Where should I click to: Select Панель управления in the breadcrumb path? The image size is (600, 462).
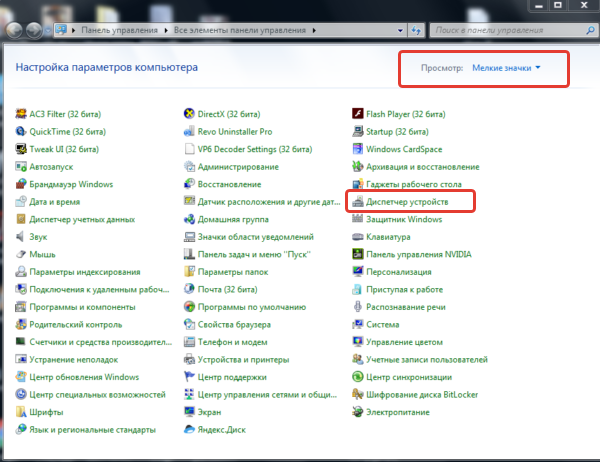(x=119, y=30)
